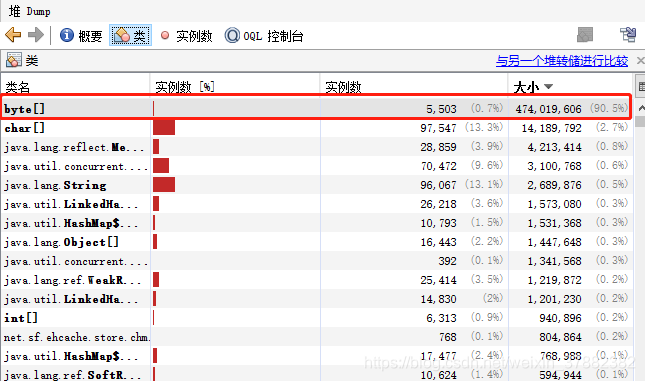Screen dimensions: 645x381
Task: Click size value 1,531,368
Action: 554,223
